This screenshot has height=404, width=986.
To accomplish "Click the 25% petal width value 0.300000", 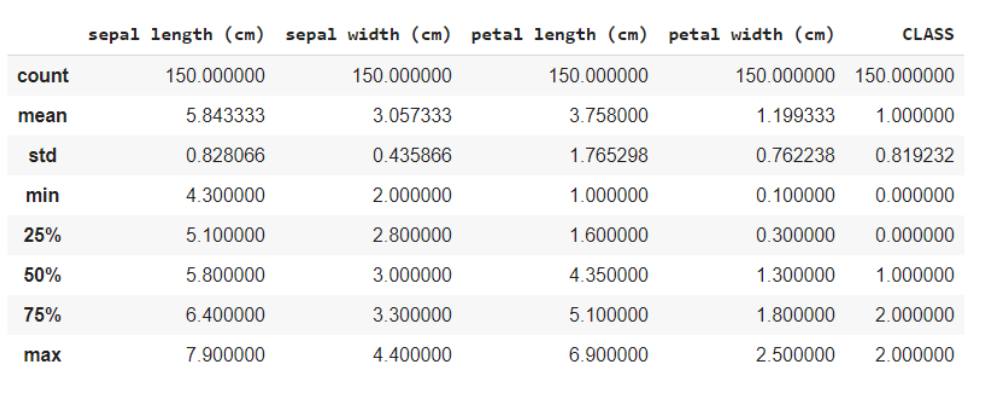I will click(x=795, y=235).
